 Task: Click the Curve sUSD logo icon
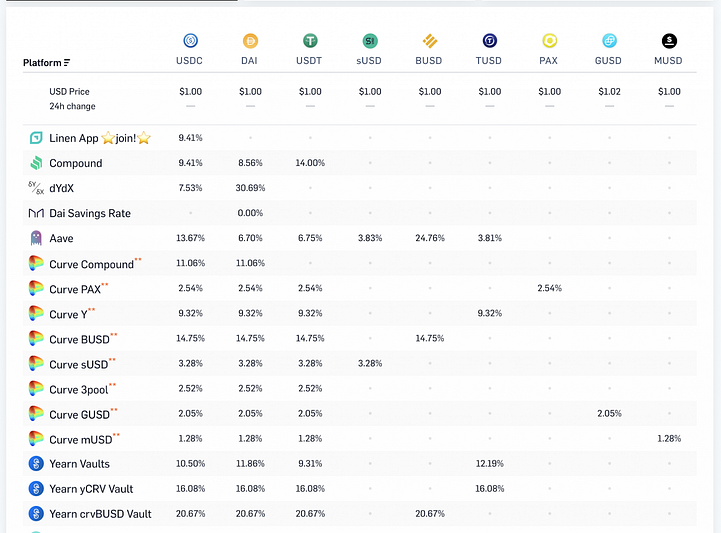36,363
